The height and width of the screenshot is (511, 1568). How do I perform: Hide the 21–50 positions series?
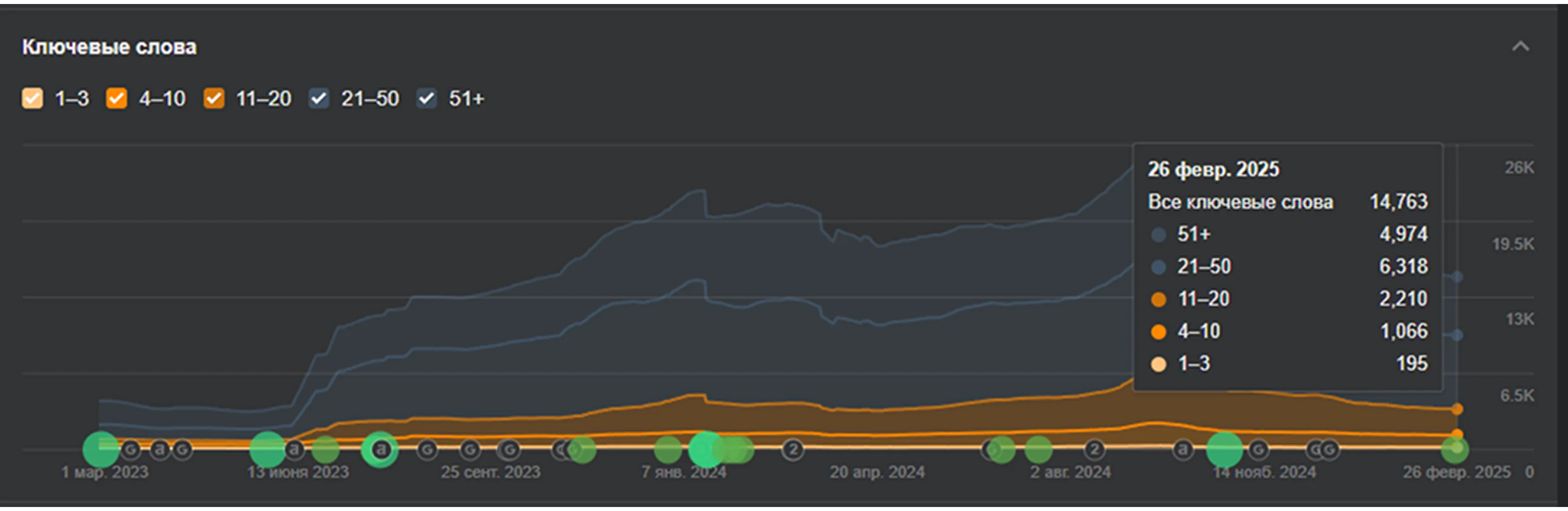click(319, 98)
